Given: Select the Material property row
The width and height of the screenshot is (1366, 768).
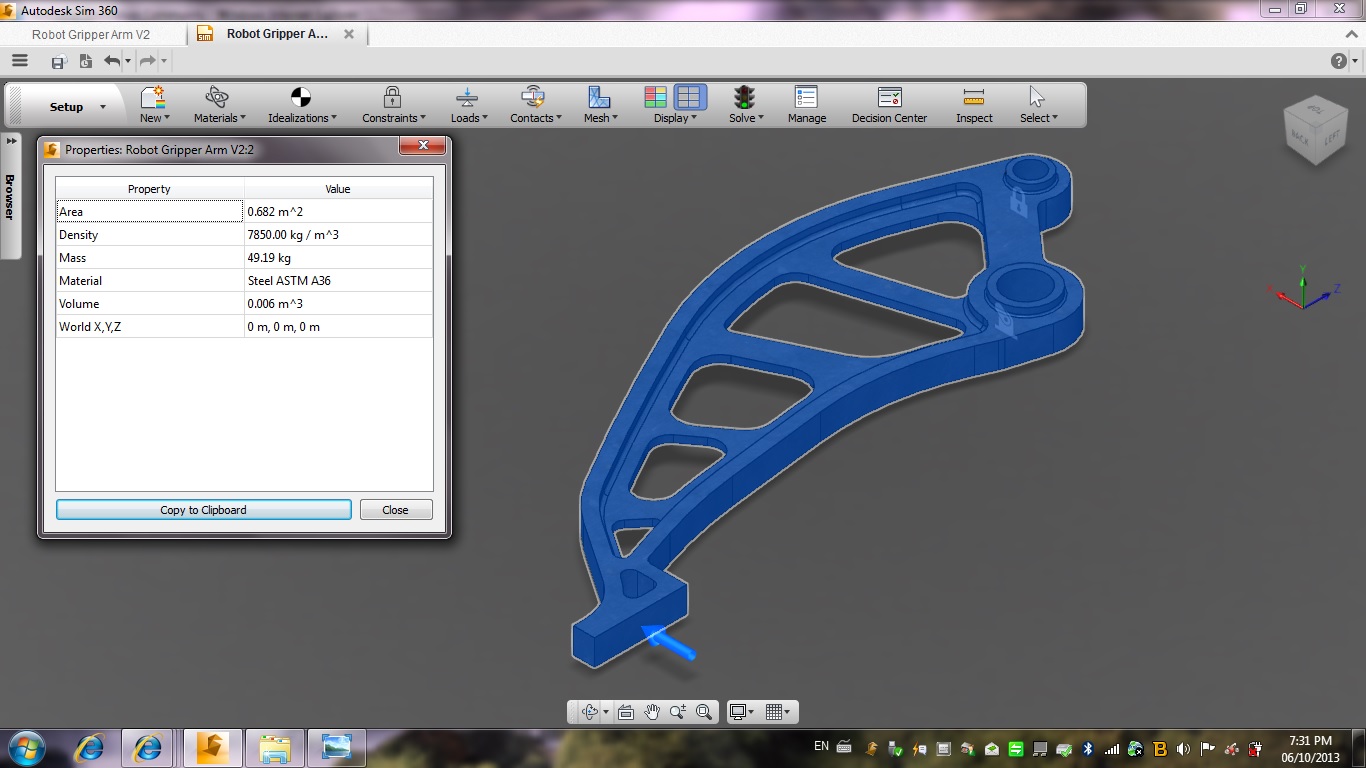Looking at the screenshot, I should [150, 281].
